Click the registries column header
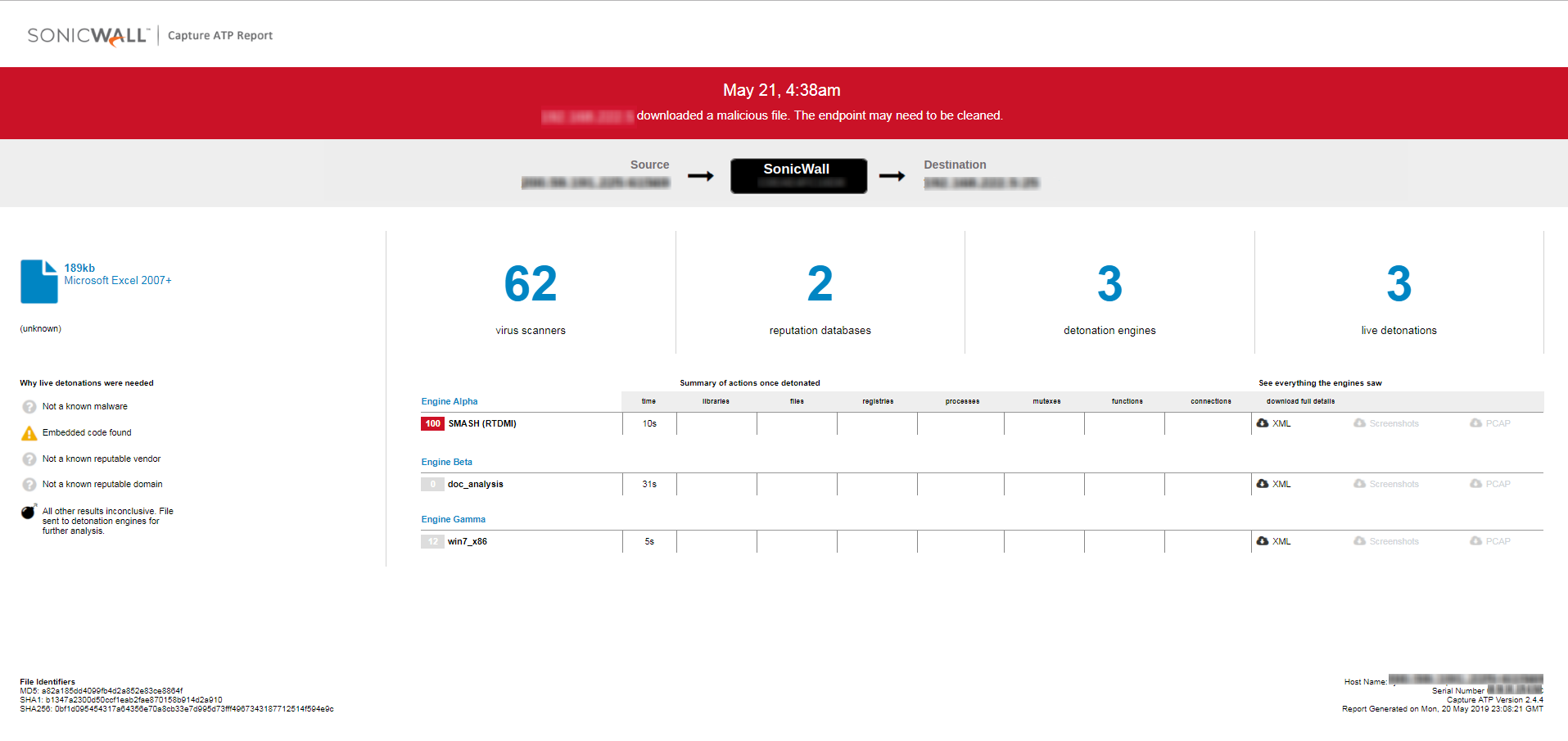1568x741 pixels. point(878,401)
